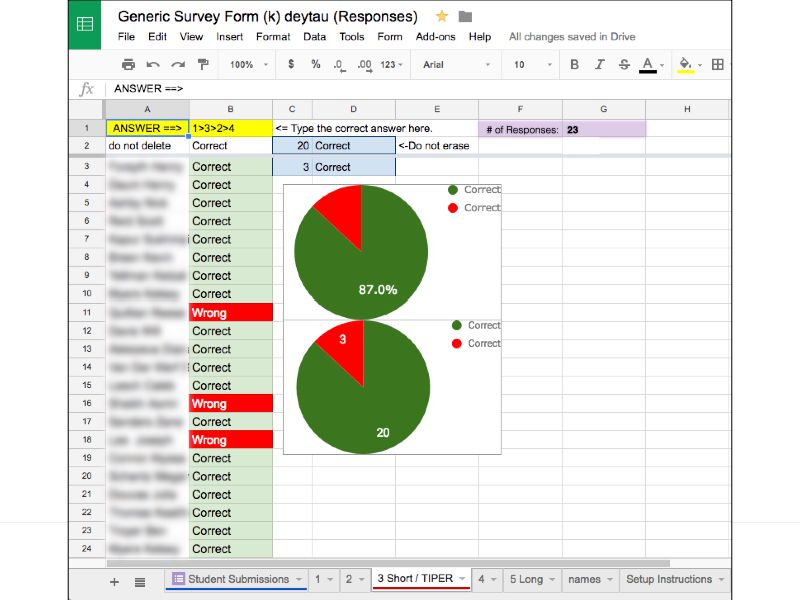Star this spreadsheet document
Viewport: 800px width, 600px height.
(441, 17)
